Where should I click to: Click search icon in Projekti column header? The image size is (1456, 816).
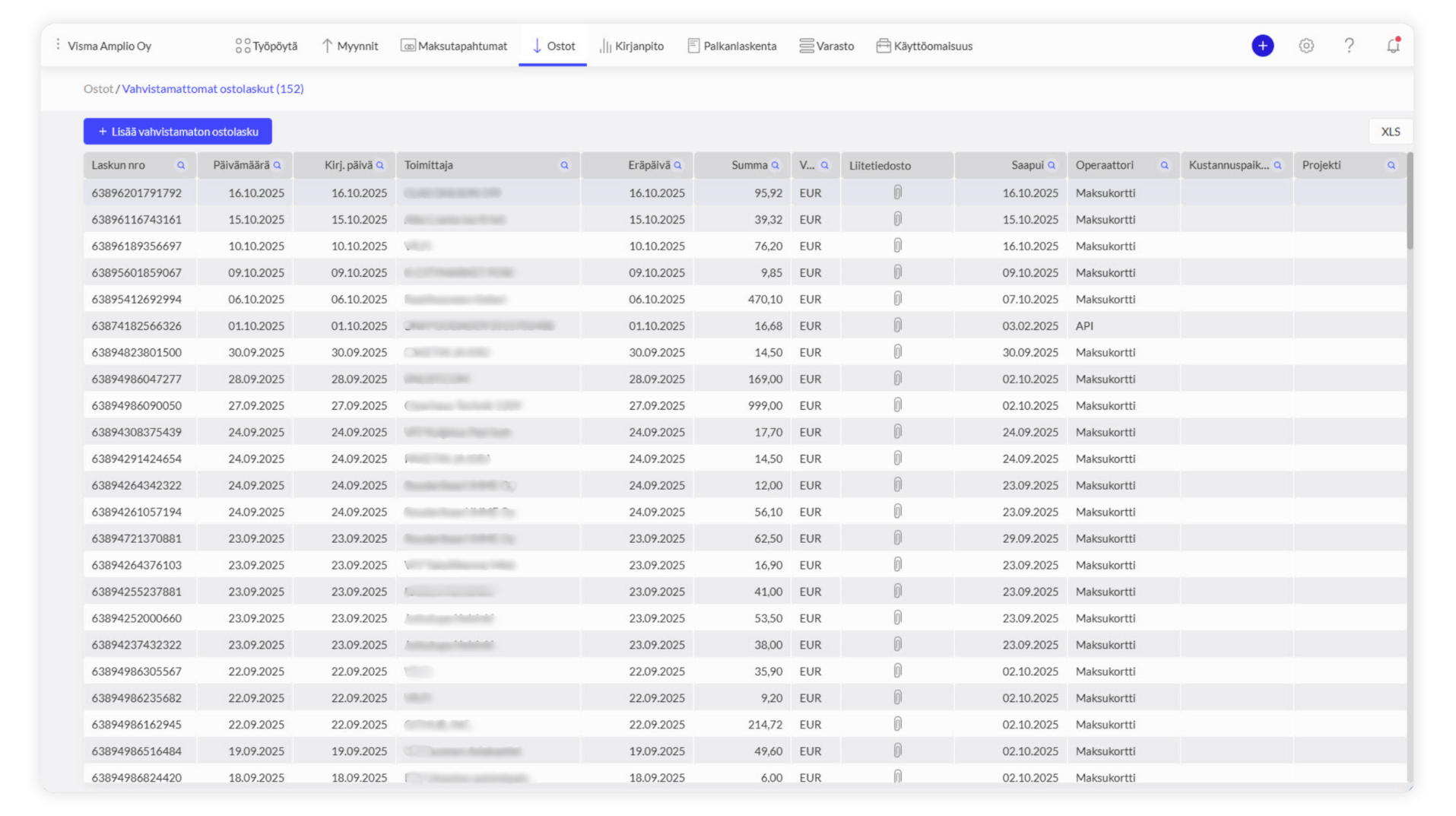point(1391,165)
